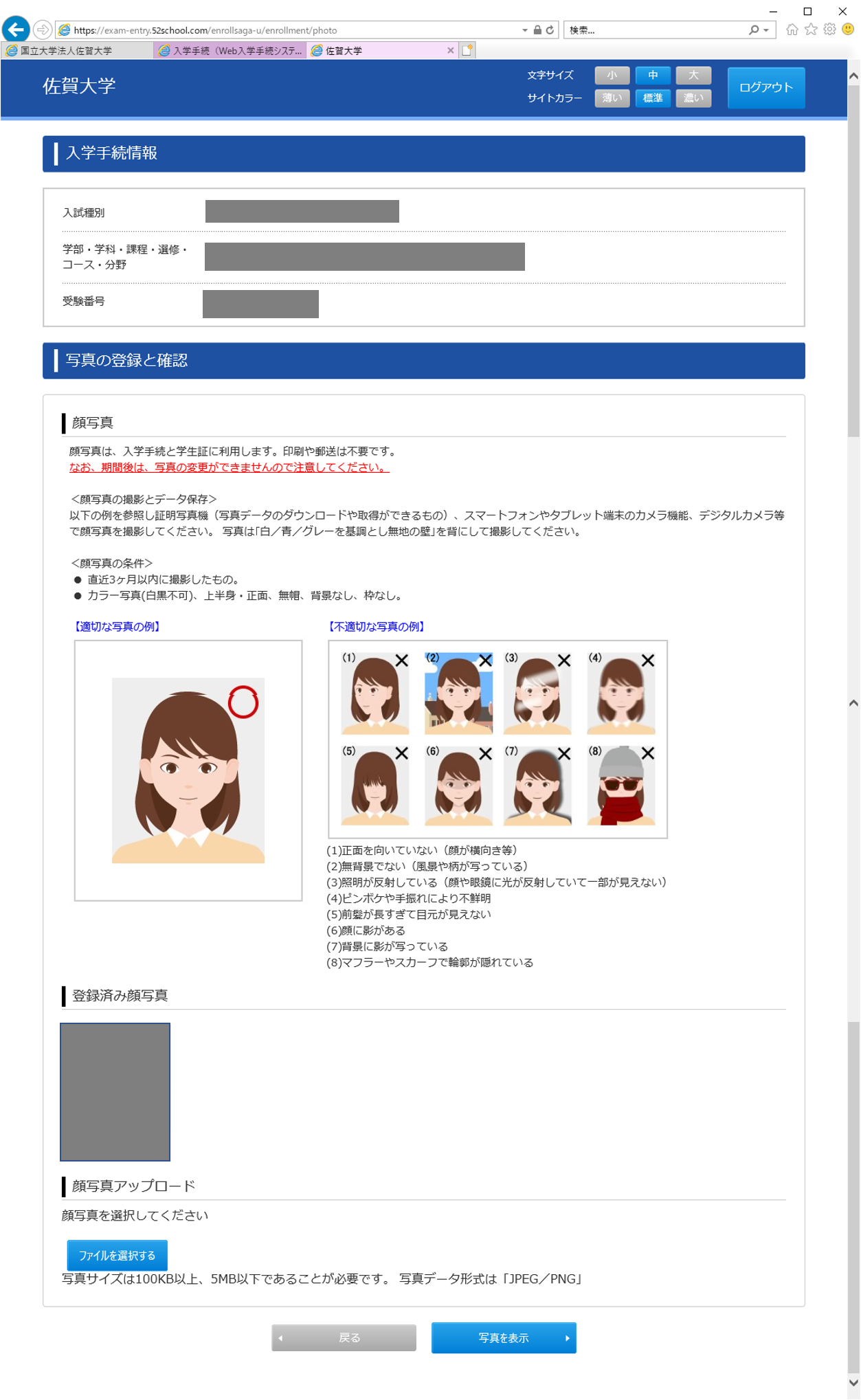The height and width of the screenshot is (1400, 861).
Task: Click the 入試種別 label
Action: (x=84, y=212)
